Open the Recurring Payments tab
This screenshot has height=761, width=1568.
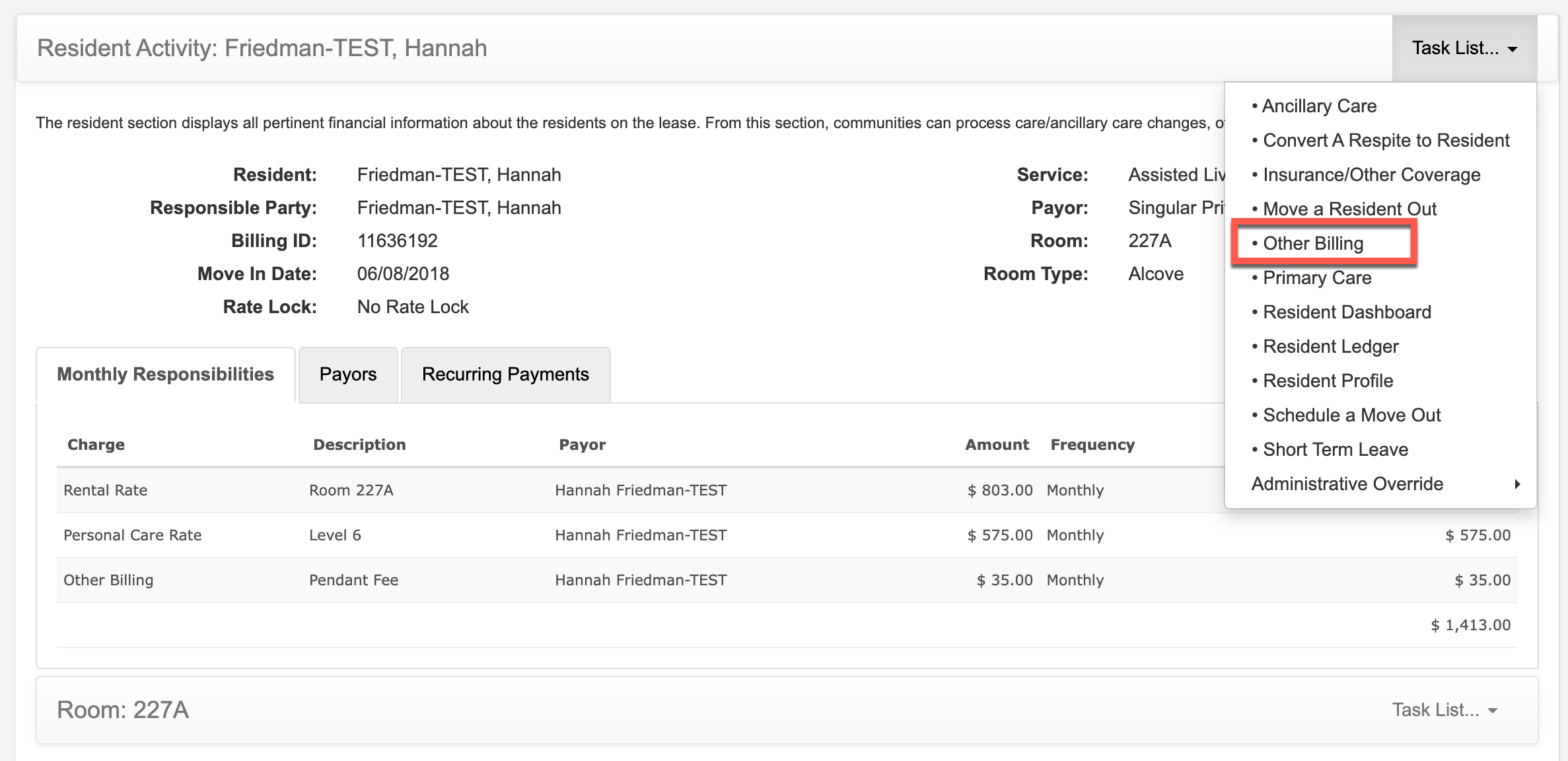pyautogui.click(x=505, y=375)
